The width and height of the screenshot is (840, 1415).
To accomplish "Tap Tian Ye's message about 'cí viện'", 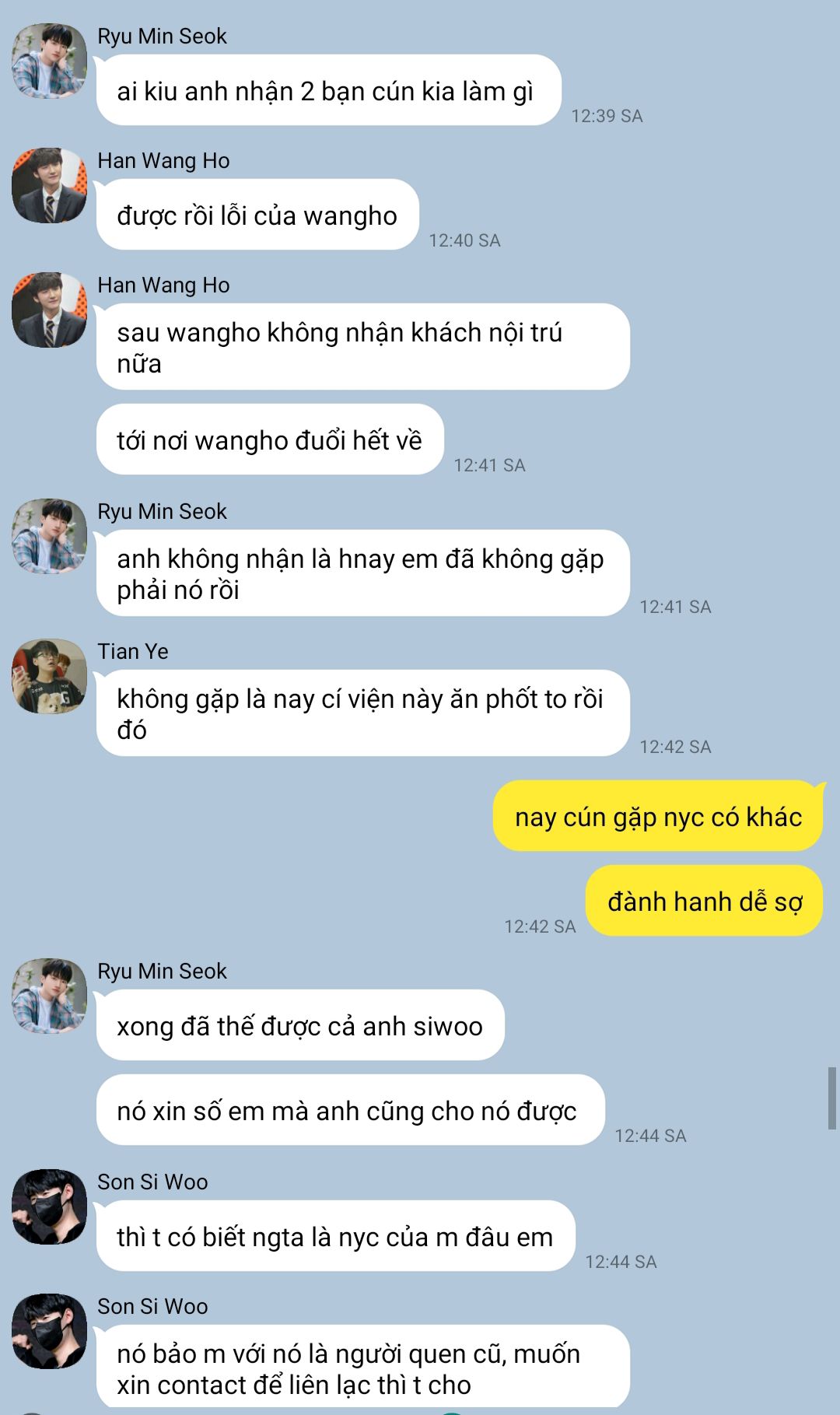I will 362,713.
